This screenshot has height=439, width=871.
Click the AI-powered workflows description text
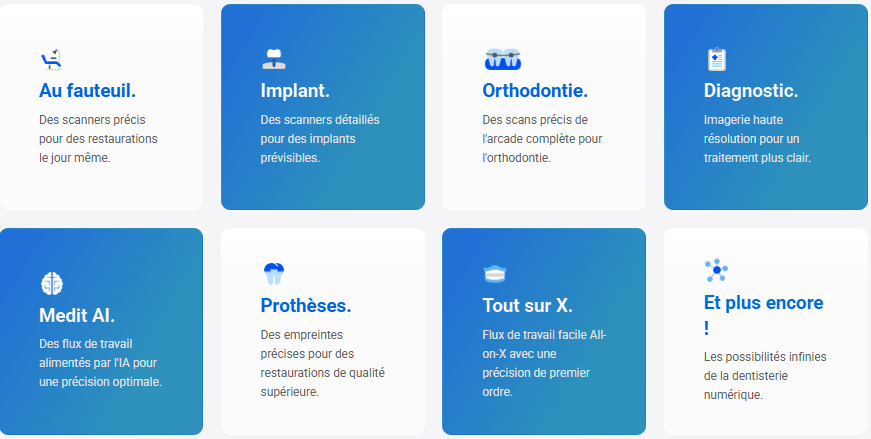[x=100, y=363]
